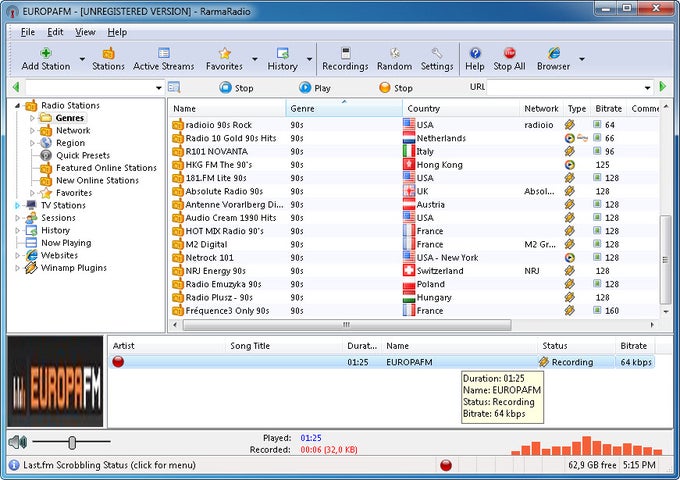
Task: Click the horizontal scrollbar of the station list
Action: pos(347,324)
